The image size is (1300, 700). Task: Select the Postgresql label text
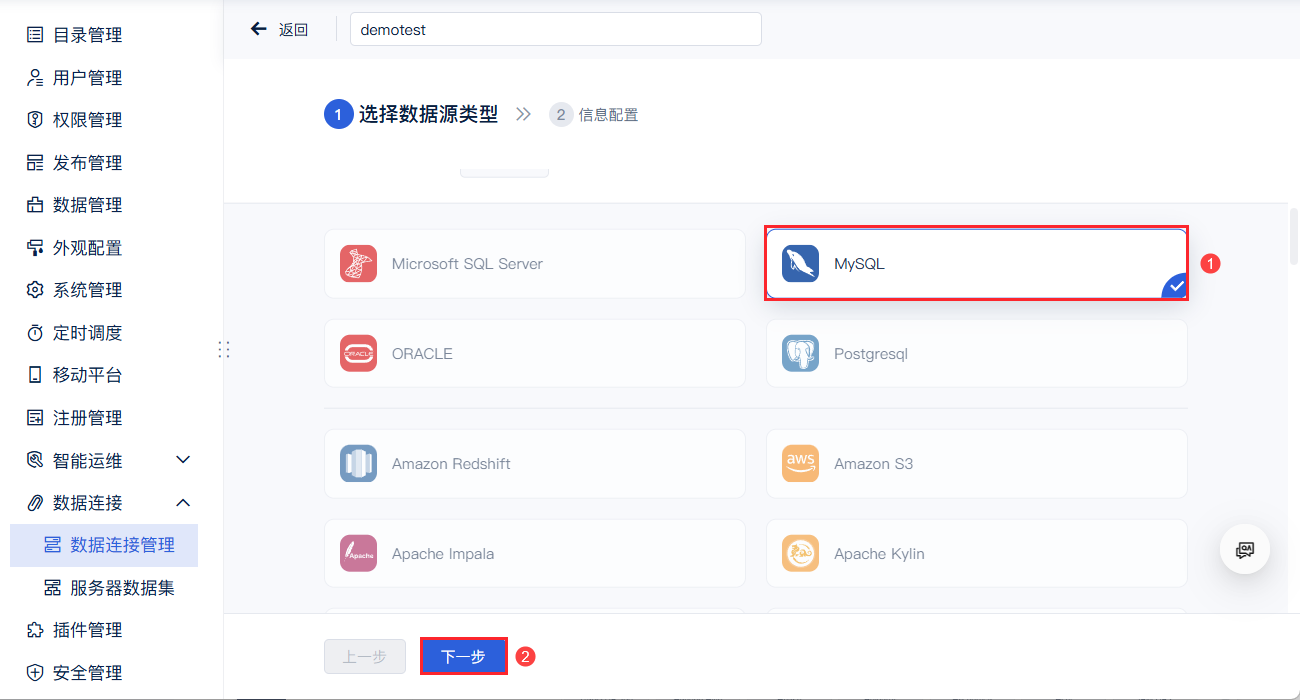tap(871, 354)
